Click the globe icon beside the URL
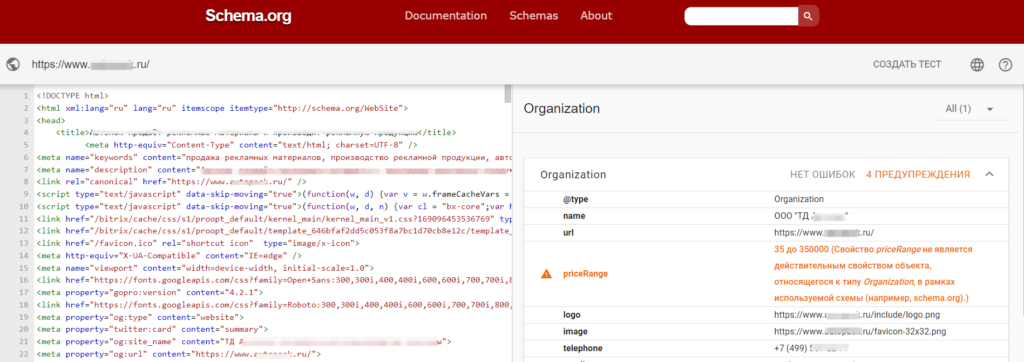Viewport: 1024px width, 362px height. [13, 65]
